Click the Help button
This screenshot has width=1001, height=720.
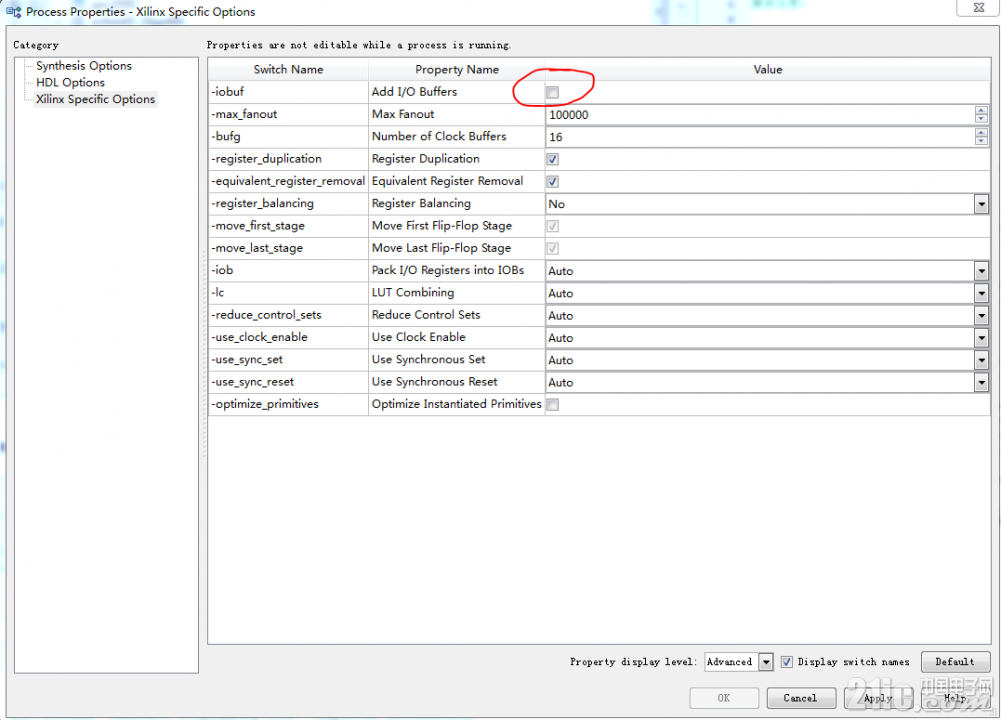click(955, 698)
